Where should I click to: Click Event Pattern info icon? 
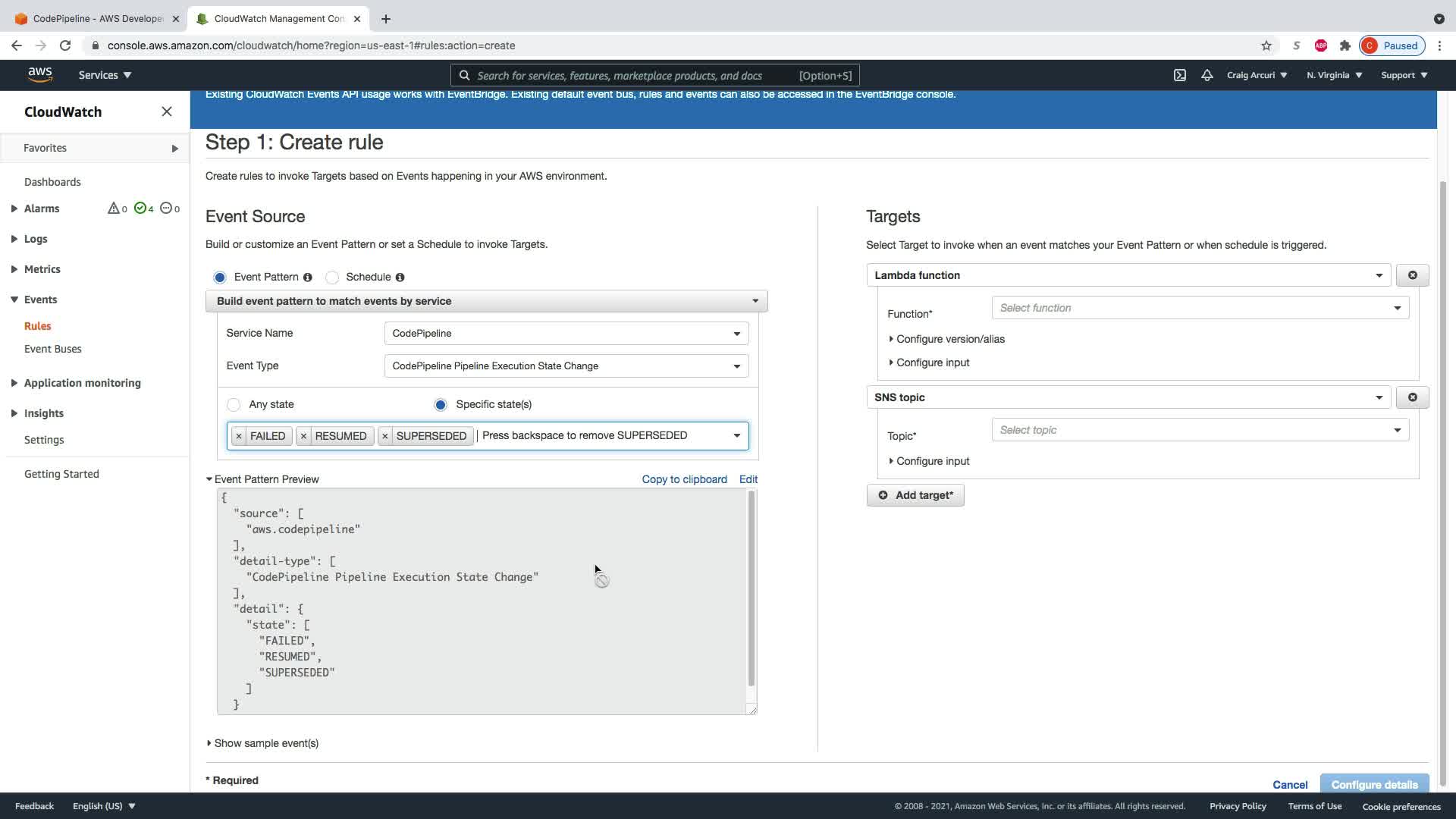[308, 278]
